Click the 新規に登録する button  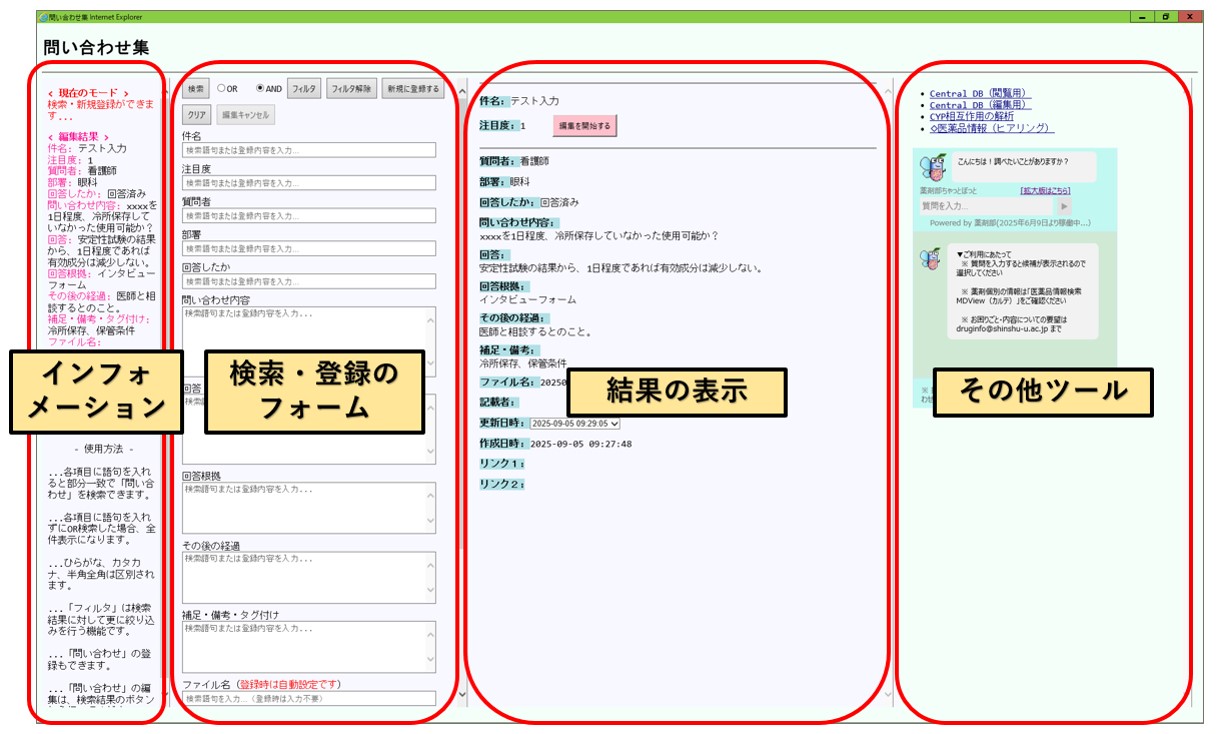[x=411, y=89]
